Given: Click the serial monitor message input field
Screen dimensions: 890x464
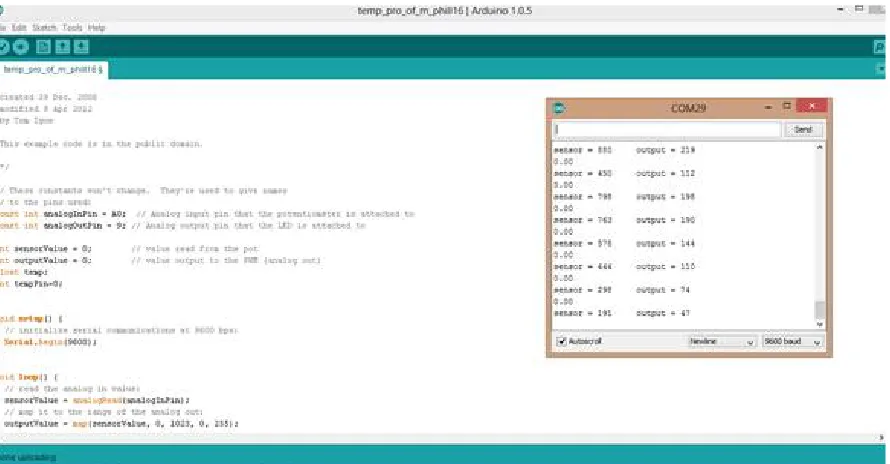Looking at the screenshot, I should pyautogui.click(x=667, y=129).
